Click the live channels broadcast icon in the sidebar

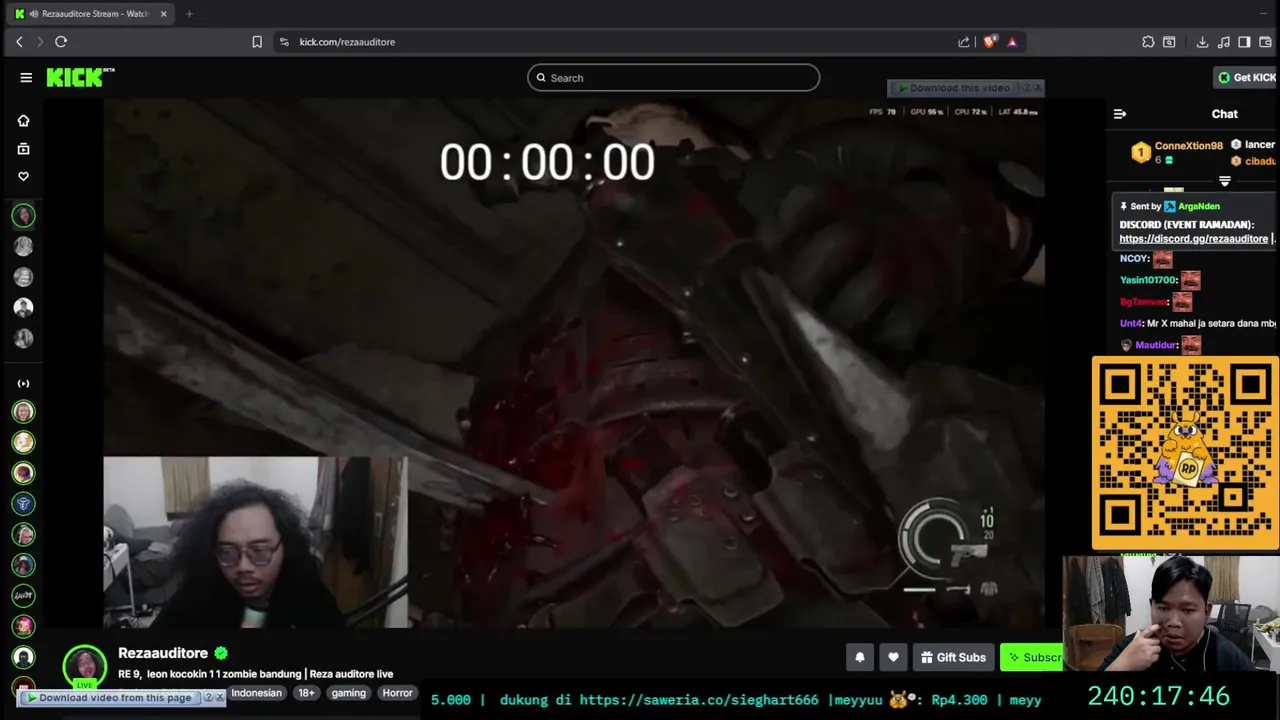(23, 384)
